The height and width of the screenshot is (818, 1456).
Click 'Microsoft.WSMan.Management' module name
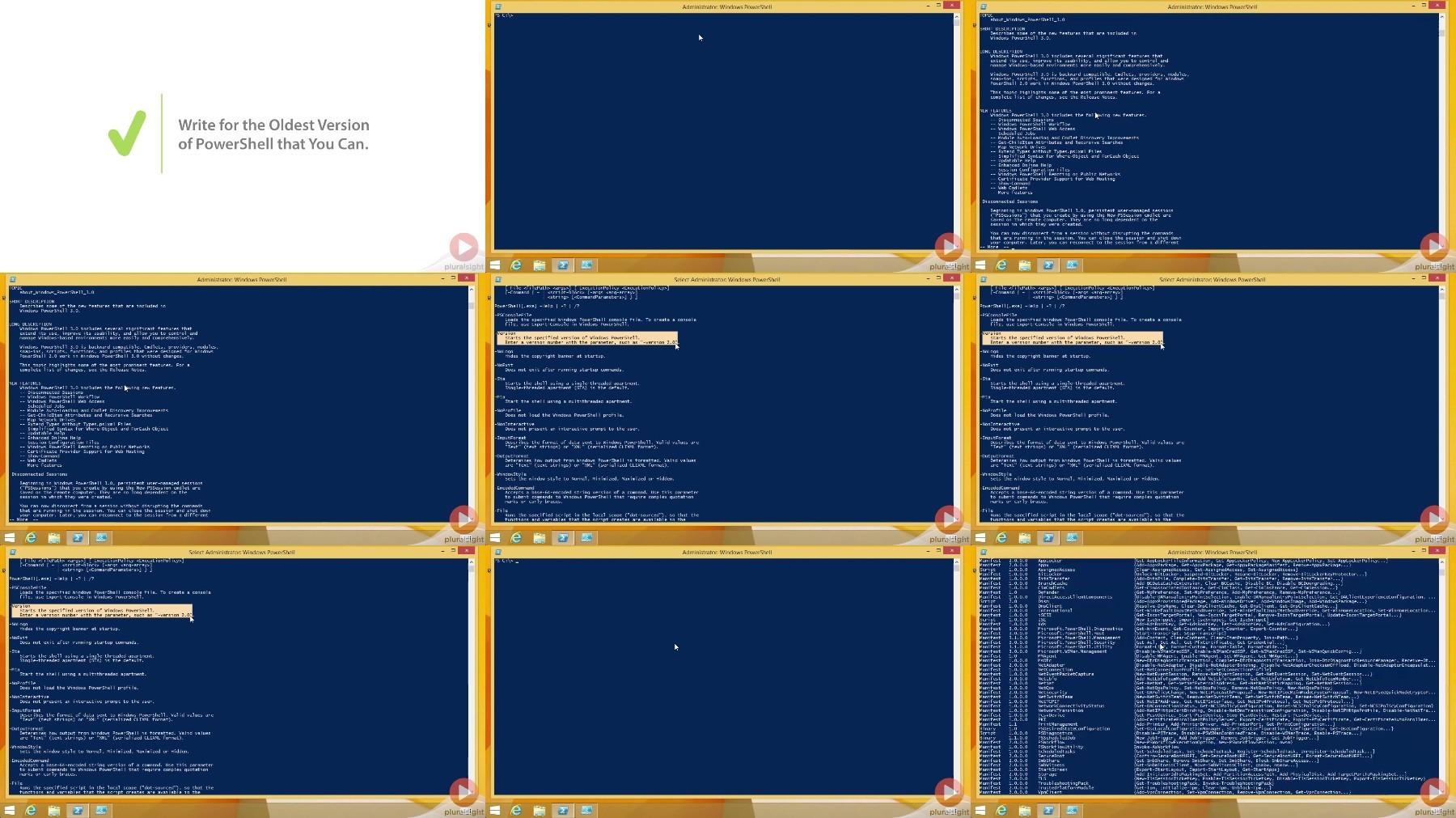[1073, 651]
